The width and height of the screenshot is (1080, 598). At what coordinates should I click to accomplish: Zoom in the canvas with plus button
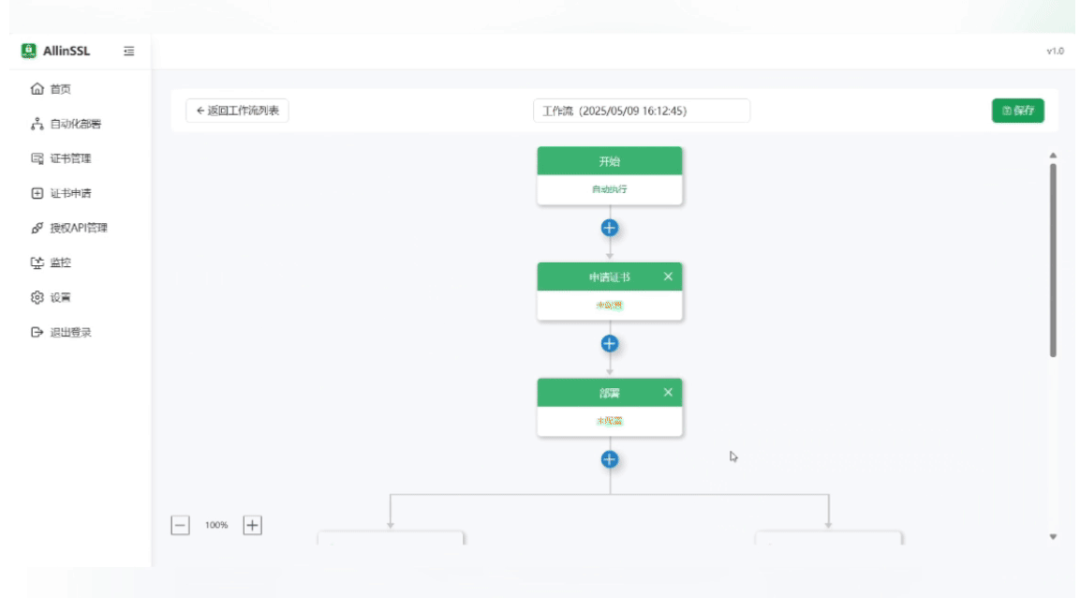point(253,525)
